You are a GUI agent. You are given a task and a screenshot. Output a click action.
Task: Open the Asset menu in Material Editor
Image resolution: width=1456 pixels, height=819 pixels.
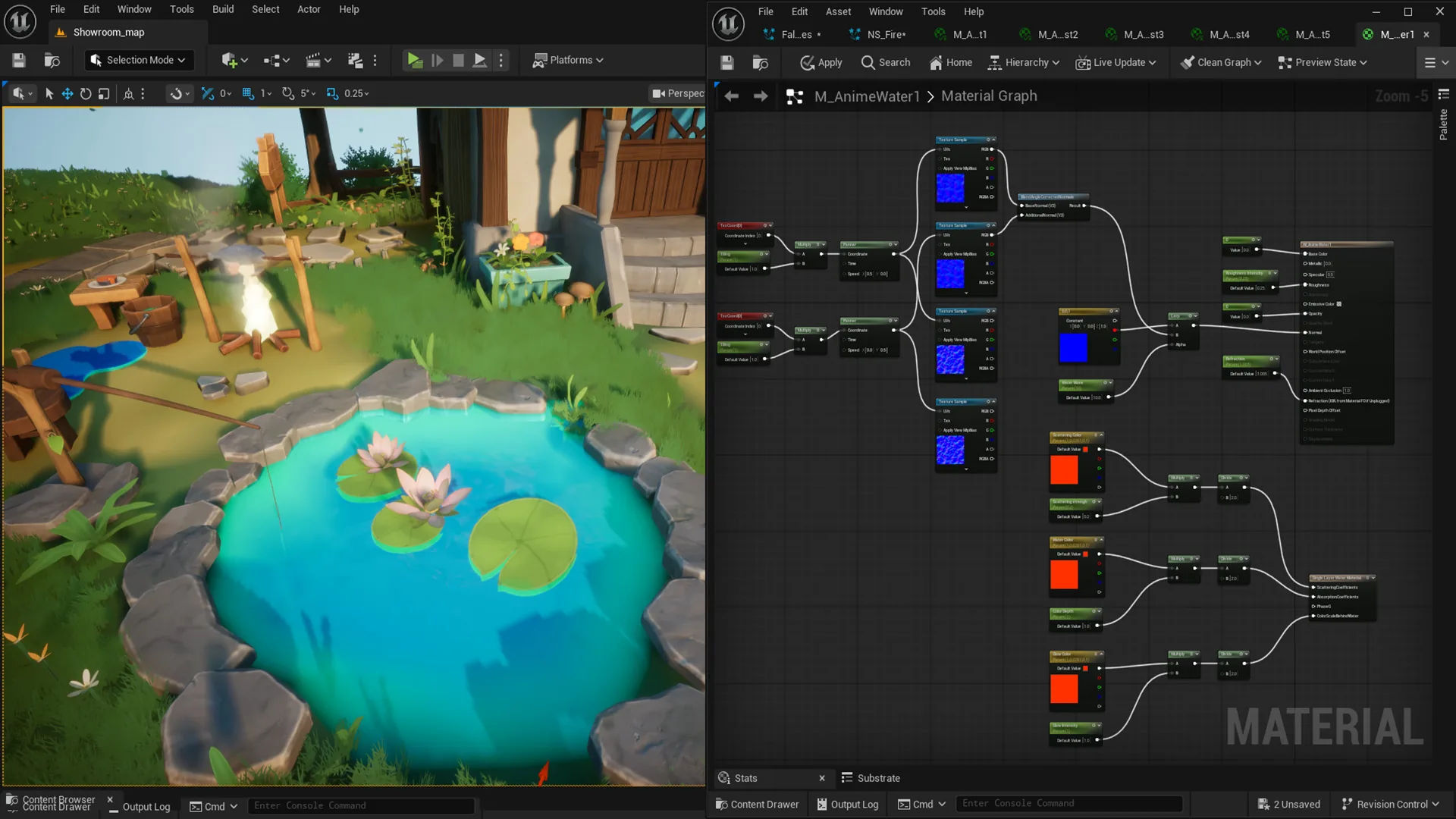tap(838, 11)
